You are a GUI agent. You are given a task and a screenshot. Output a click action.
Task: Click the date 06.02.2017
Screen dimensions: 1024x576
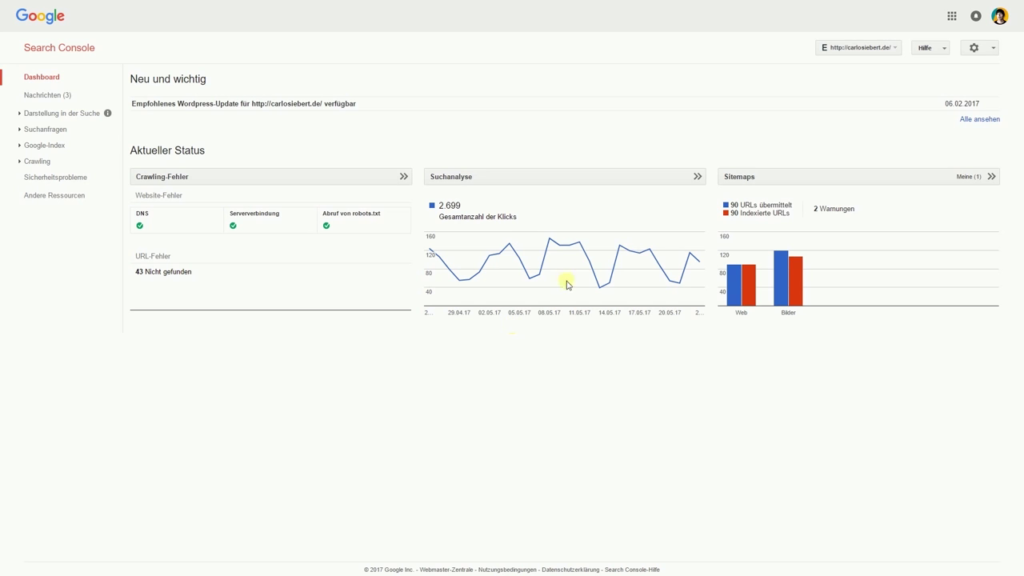(x=962, y=104)
